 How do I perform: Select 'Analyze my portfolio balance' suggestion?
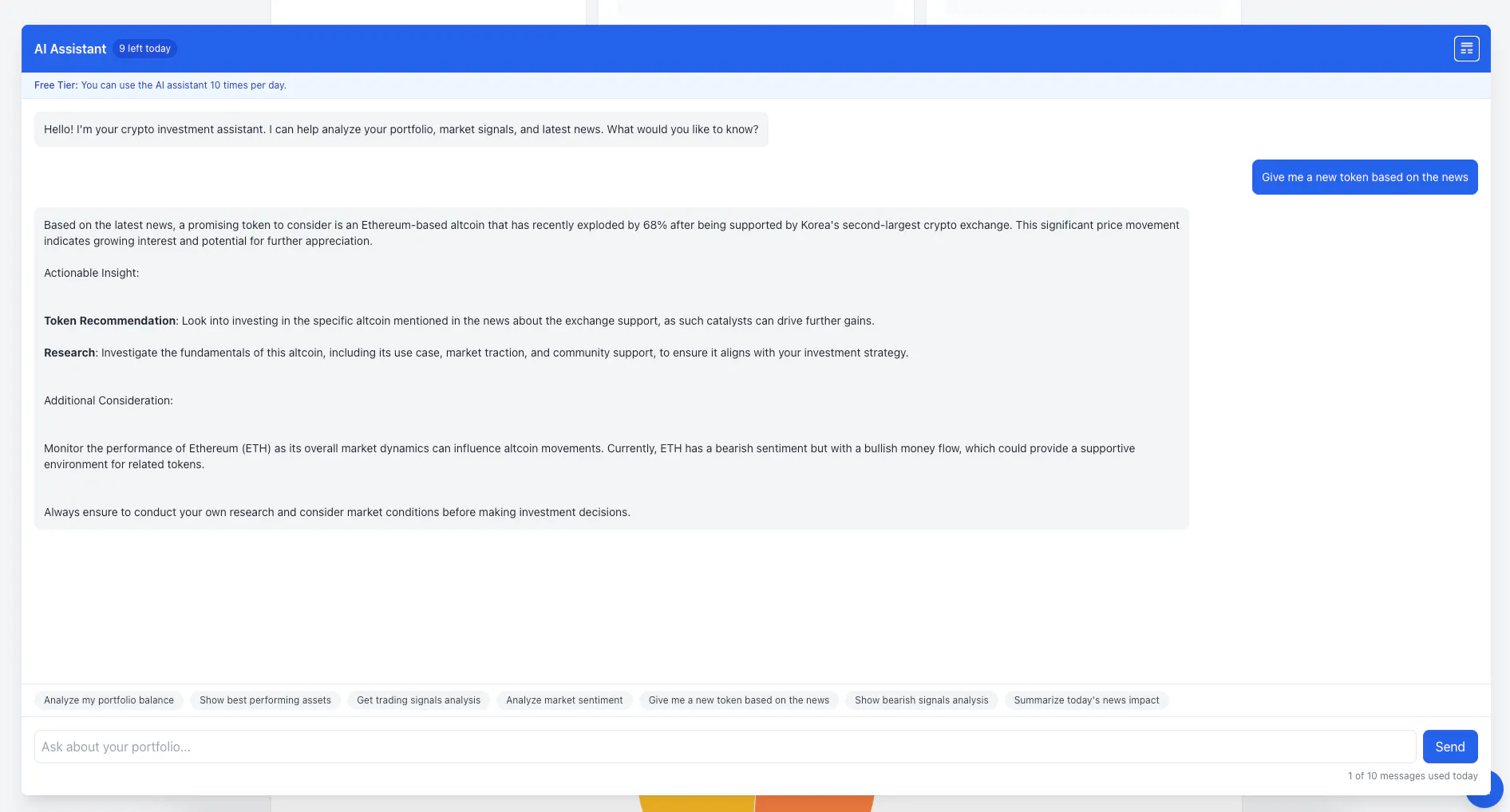tap(109, 700)
